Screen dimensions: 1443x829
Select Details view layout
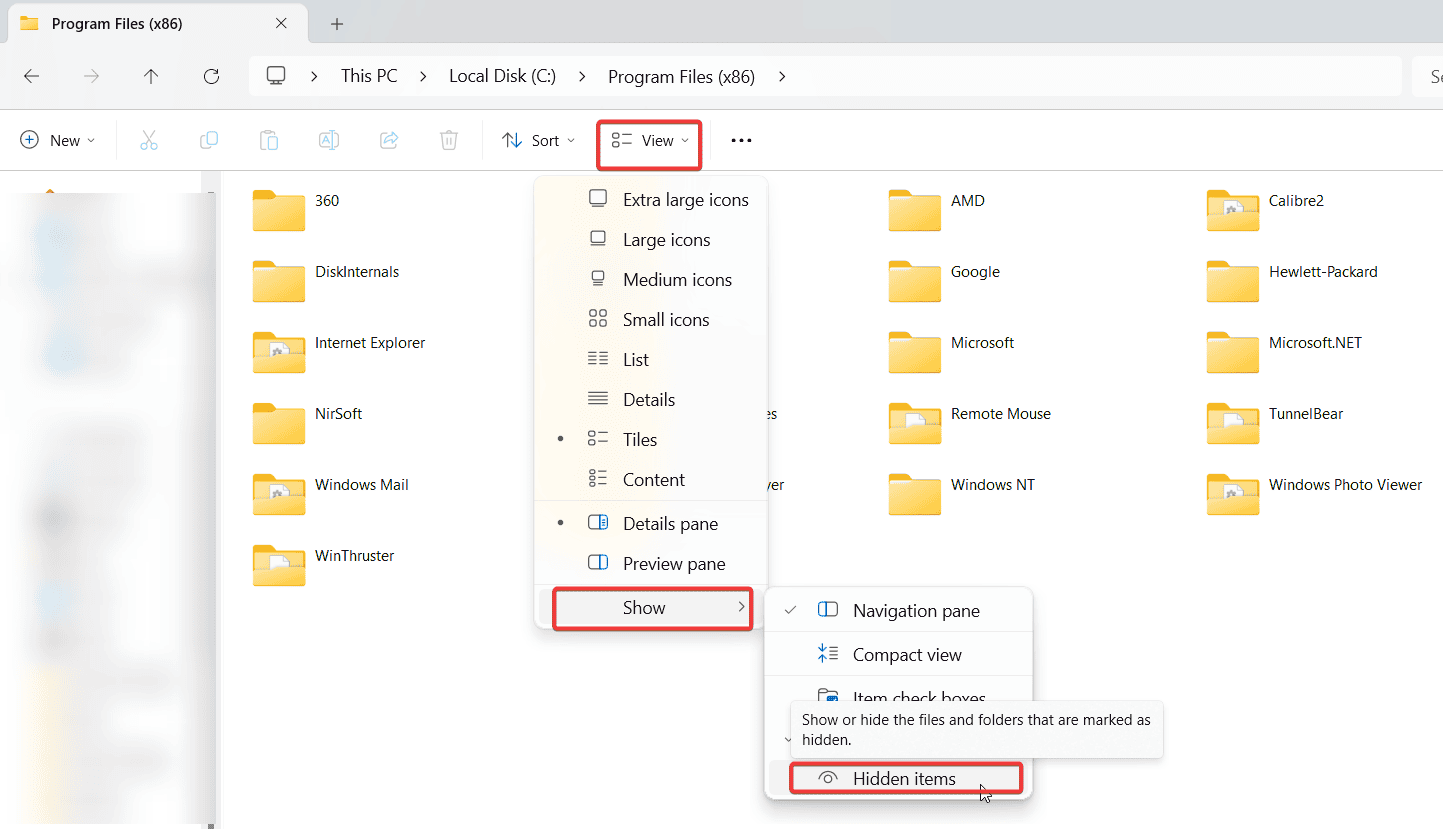651,400
